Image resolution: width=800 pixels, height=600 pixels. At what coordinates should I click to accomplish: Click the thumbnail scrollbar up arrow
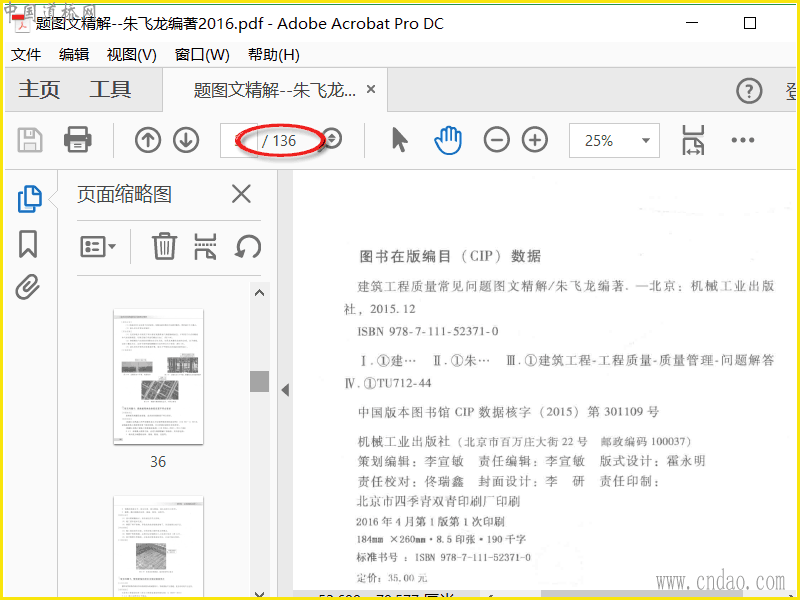click(x=260, y=293)
